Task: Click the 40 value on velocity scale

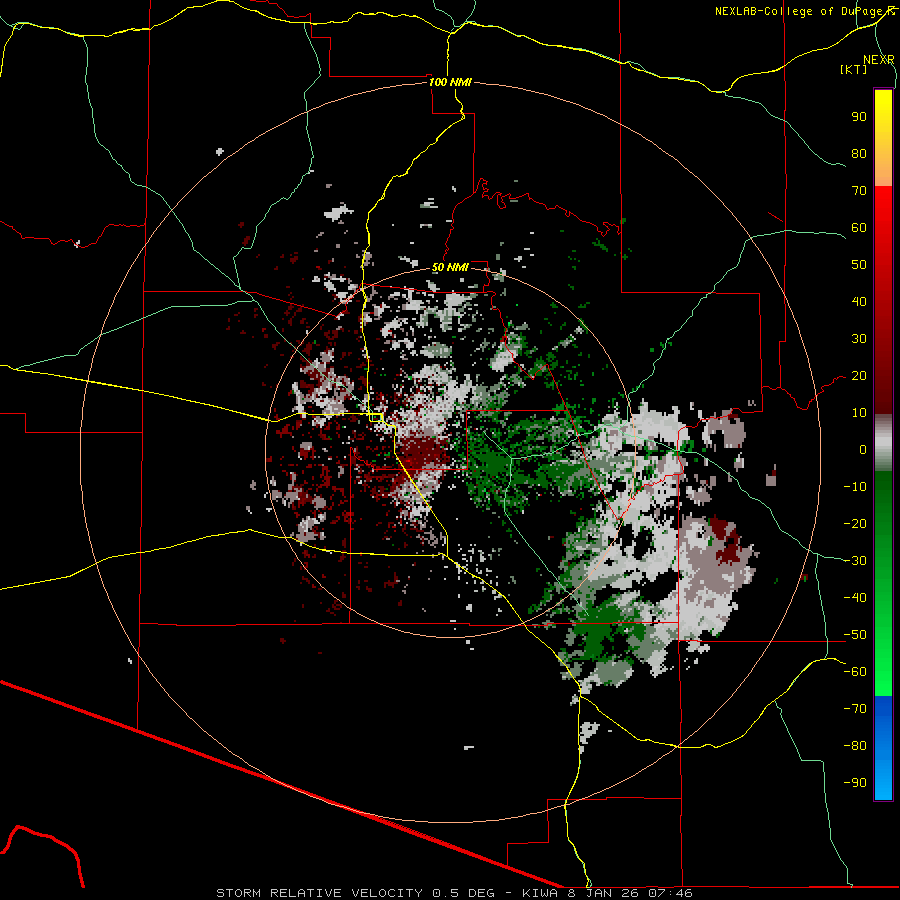Action: [859, 302]
